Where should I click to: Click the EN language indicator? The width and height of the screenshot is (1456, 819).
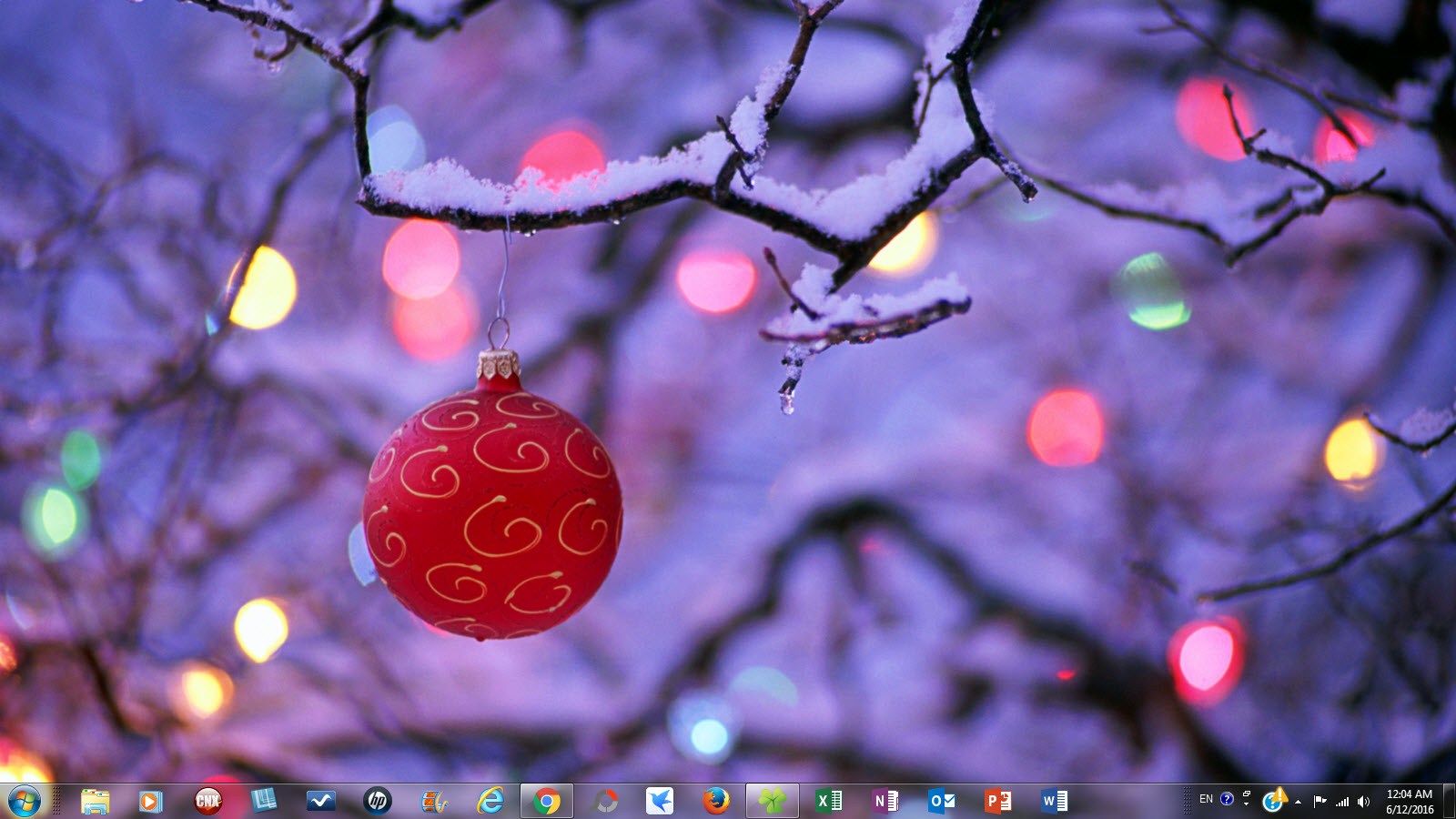[x=1206, y=799]
